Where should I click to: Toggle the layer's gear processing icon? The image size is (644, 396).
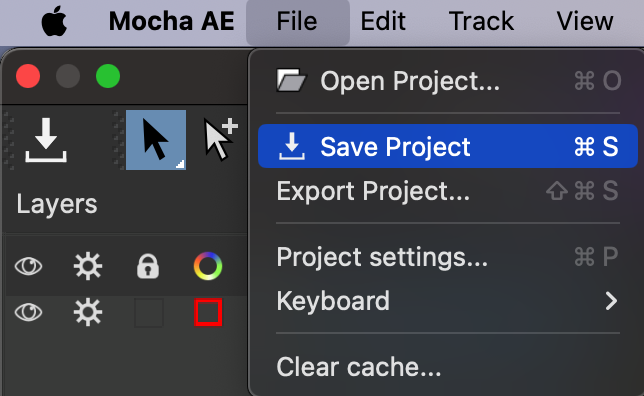(x=87, y=313)
